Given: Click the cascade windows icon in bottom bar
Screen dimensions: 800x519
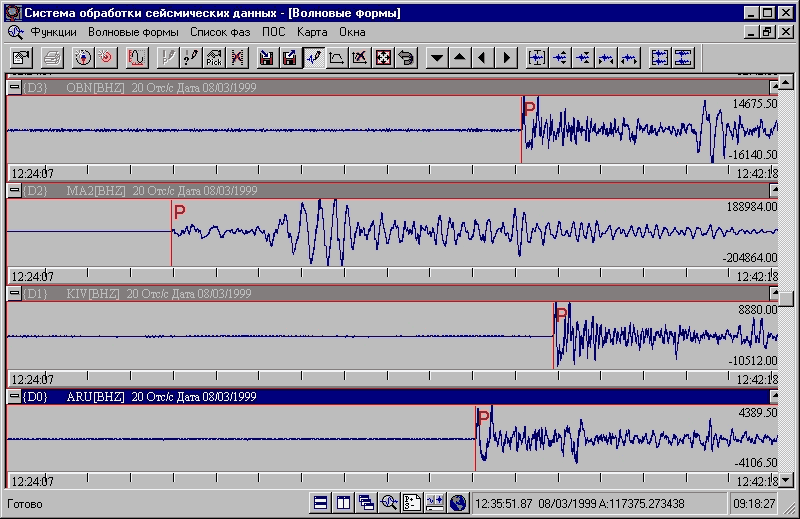Looking at the screenshot, I should pyautogui.click(x=366, y=503).
